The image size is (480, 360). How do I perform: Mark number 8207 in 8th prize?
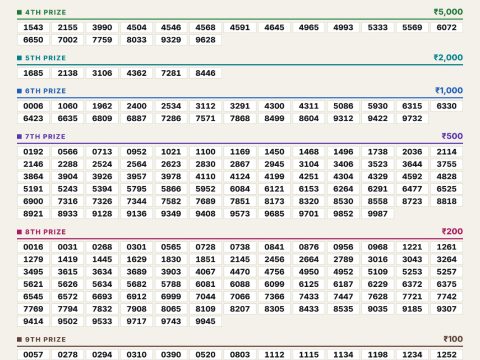click(x=240, y=309)
